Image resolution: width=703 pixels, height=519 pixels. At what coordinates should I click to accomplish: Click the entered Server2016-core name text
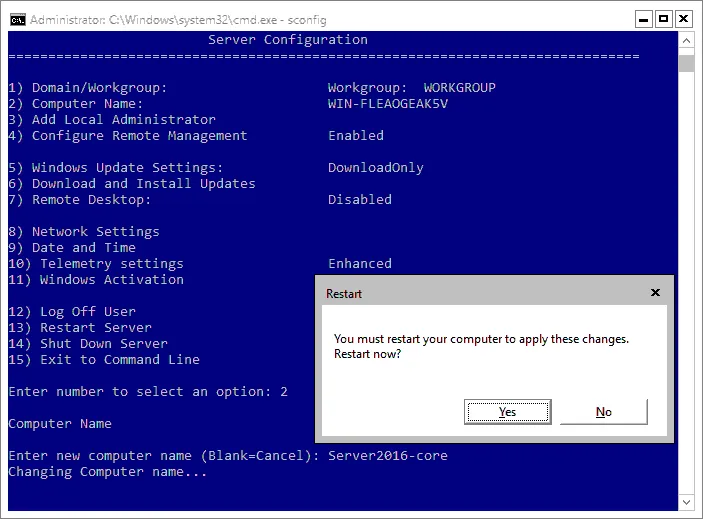(x=388, y=456)
